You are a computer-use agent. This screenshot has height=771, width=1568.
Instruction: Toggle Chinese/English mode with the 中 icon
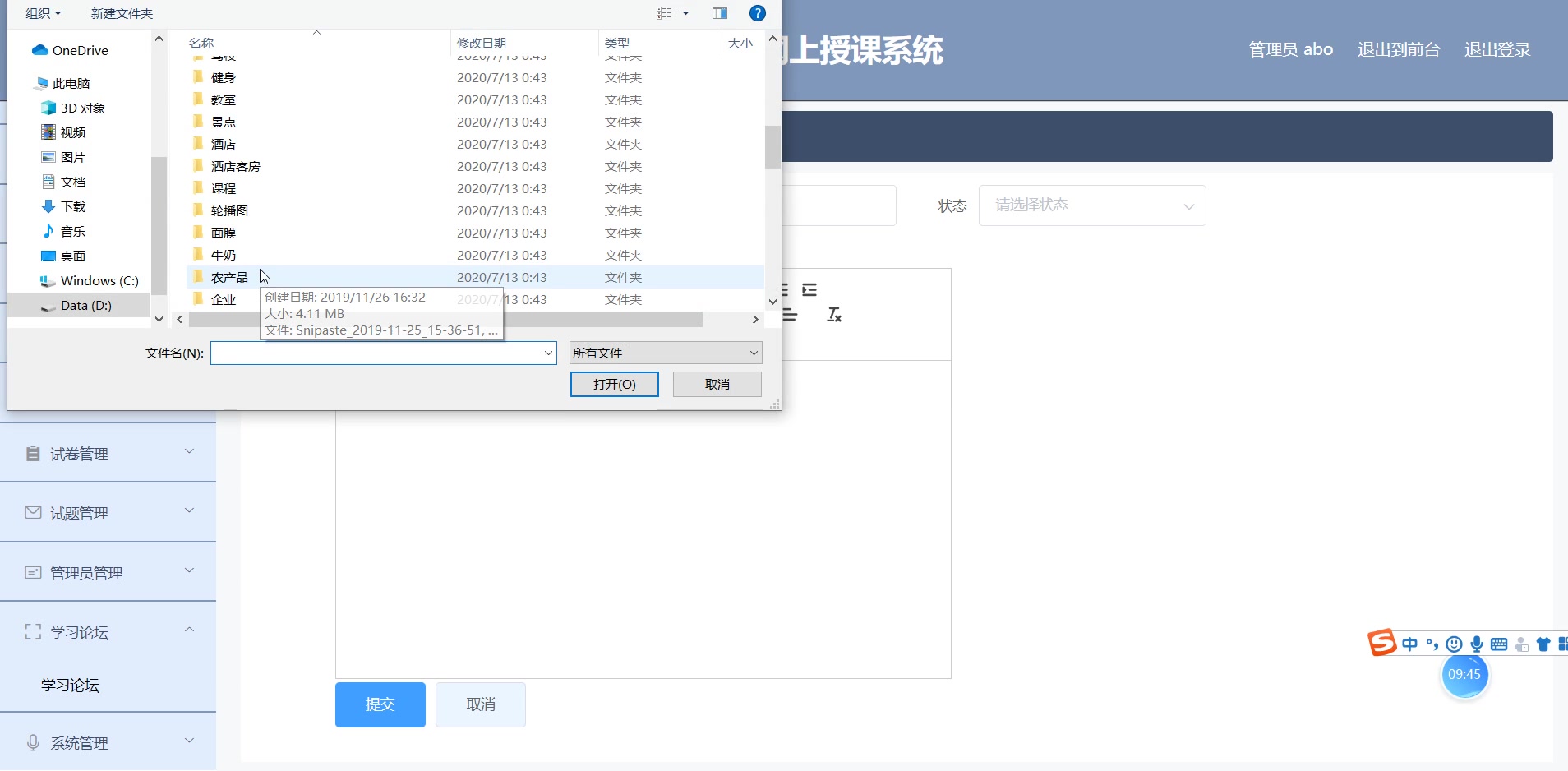point(1410,644)
